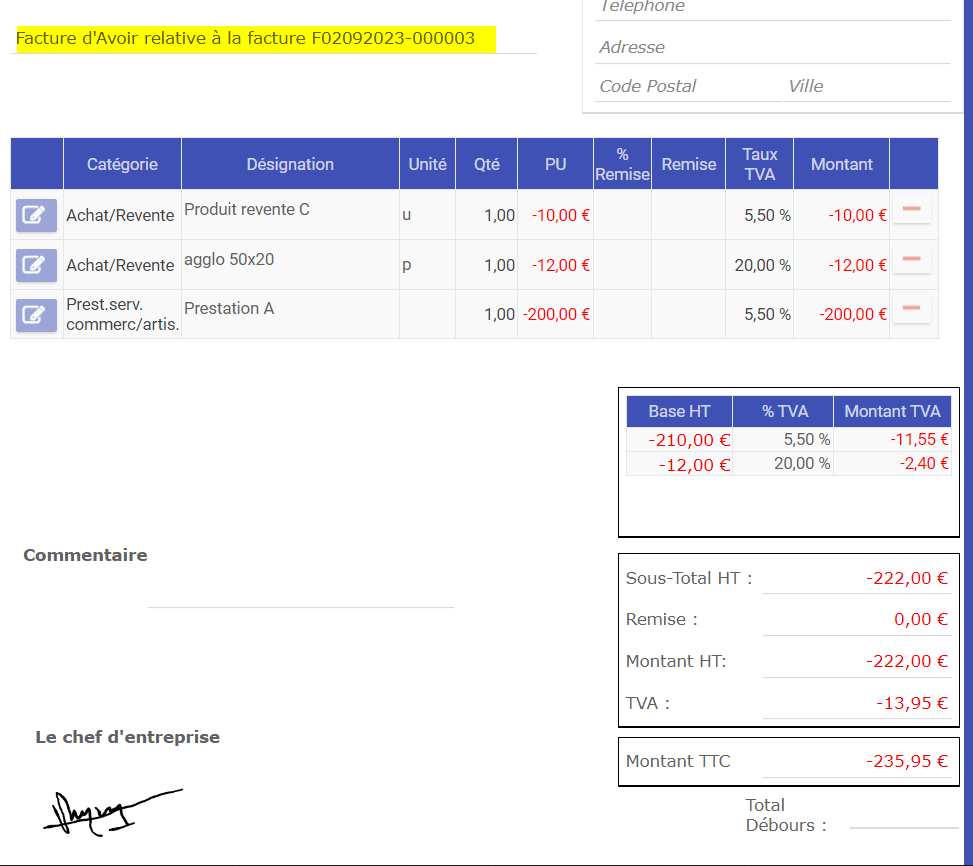
Task: Click the Taux TVA column header
Action: 759,164
